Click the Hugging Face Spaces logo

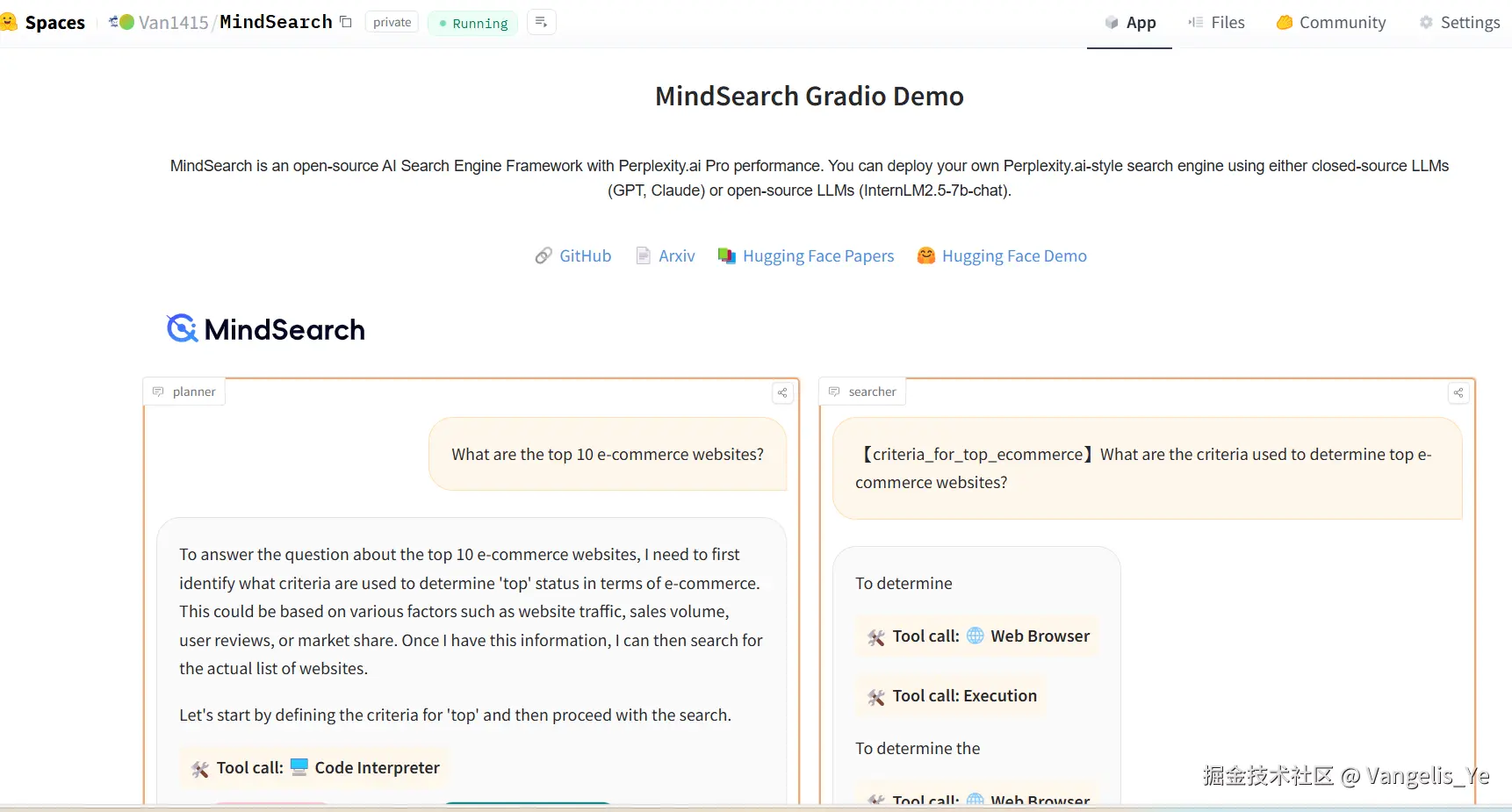pos(9,22)
